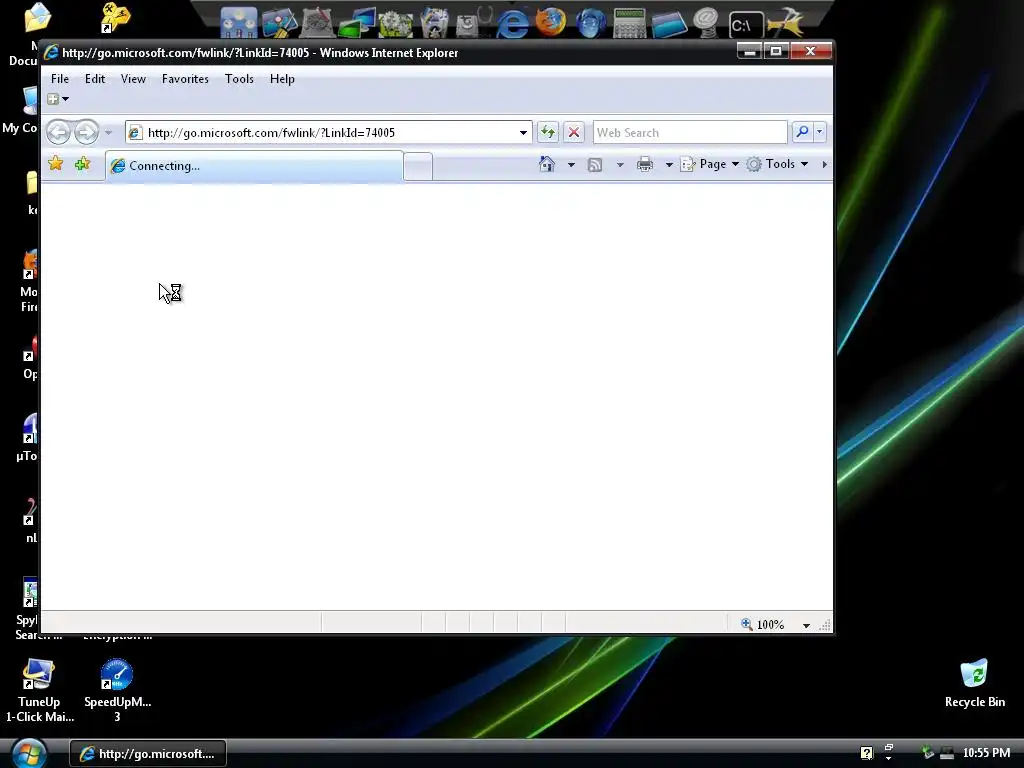Go forward using the Forward arrow button
Screen dimensions: 1024x768
pos(86,133)
